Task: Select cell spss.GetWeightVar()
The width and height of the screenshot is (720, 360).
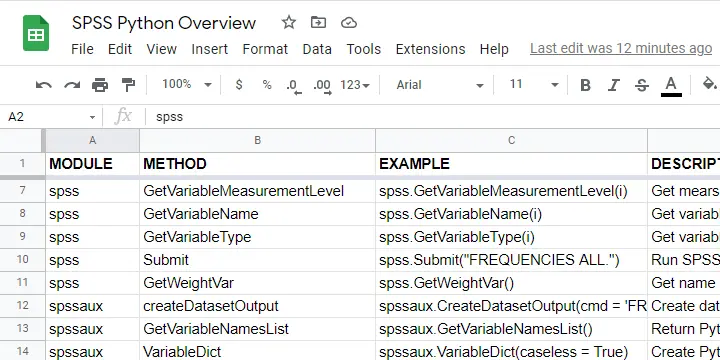Action: pos(511,283)
